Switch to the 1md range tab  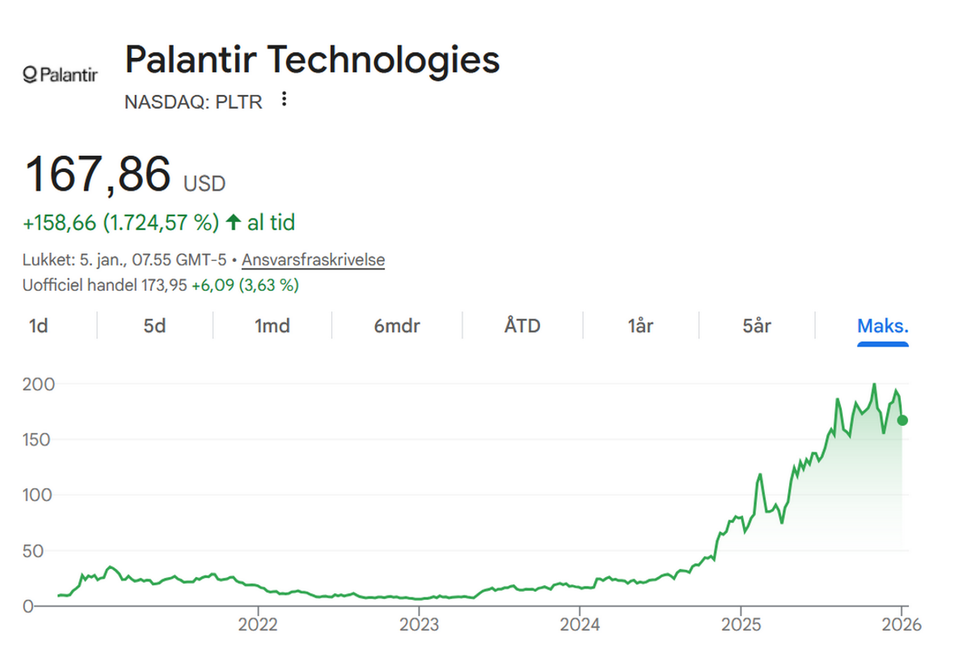pyautogui.click(x=272, y=326)
